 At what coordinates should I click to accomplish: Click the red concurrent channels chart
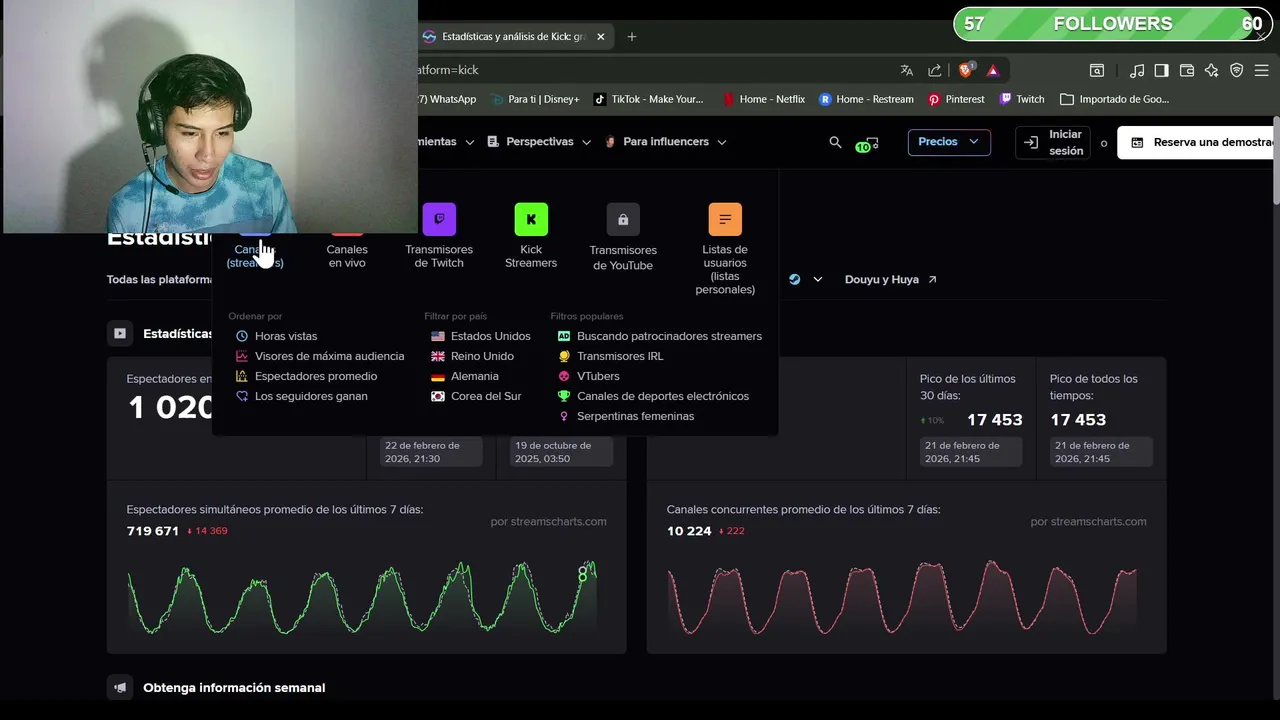click(902, 598)
